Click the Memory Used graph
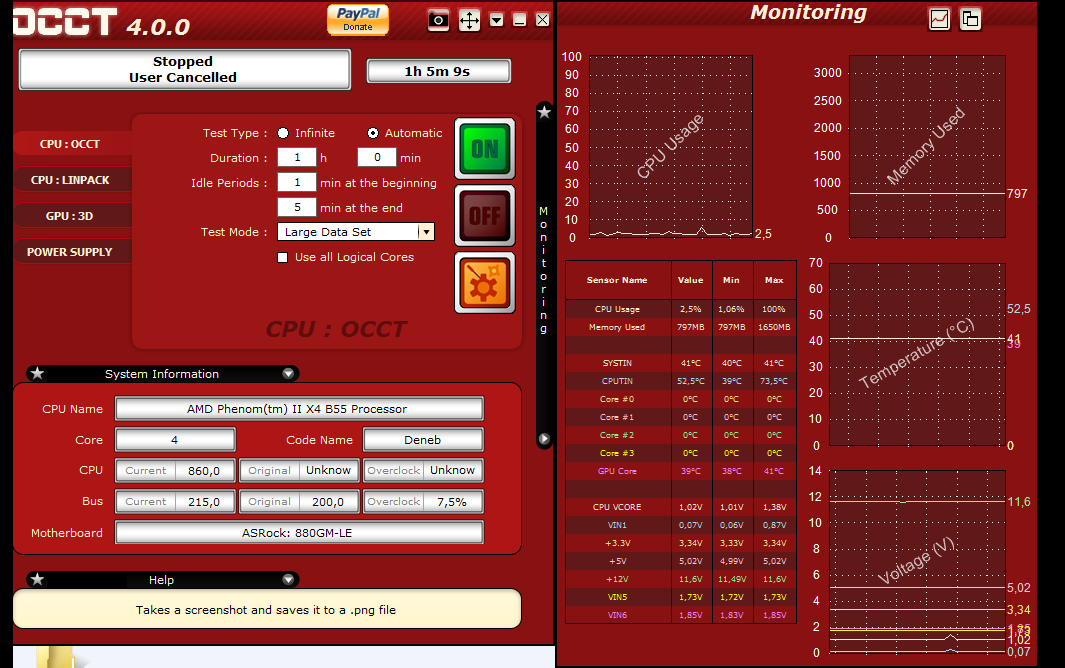1065x668 pixels. 927,147
